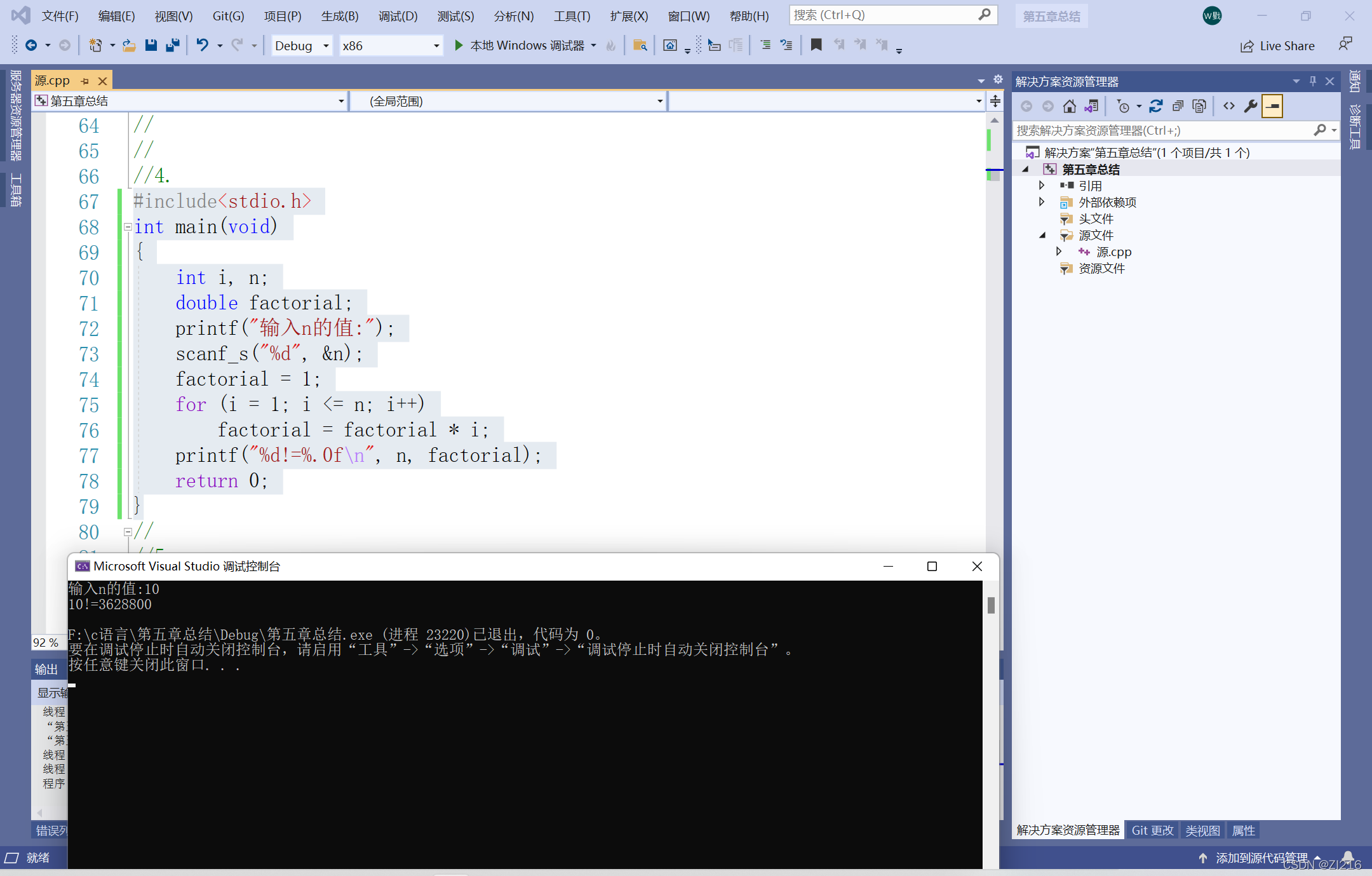Open the (全局范围) scope dropdown
Viewport: 1372px width, 876px height.
point(509,101)
